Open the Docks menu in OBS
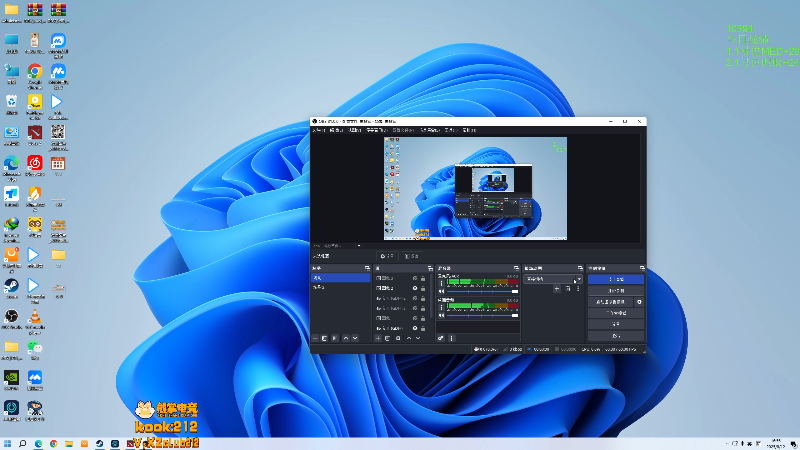Image resolution: width=800 pixels, height=450 pixels. click(x=377, y=130)
